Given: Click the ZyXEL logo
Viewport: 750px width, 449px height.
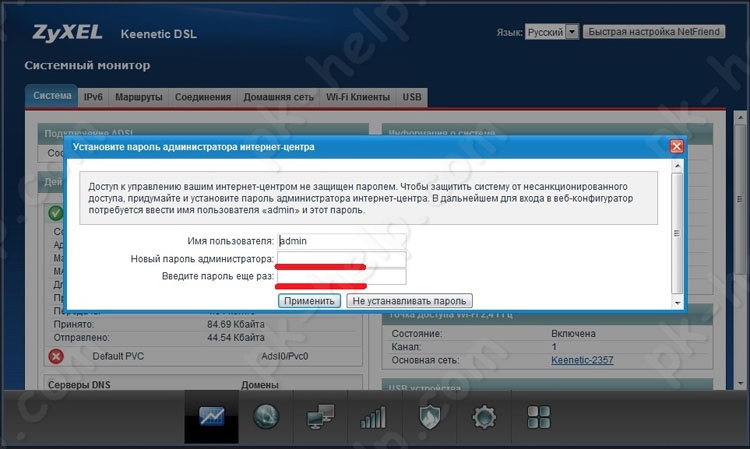Looking at the screenshot, I should (67, 33).
